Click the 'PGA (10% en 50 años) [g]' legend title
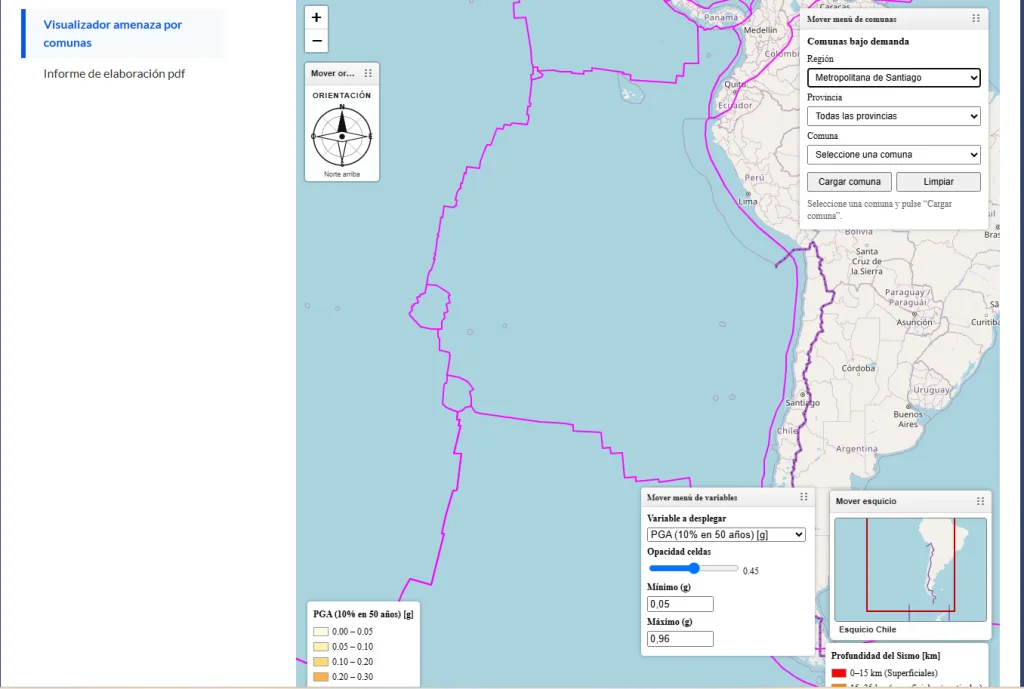Image resolution: width=1024 pixels, height=689 pixels. (x=363, y=614)
